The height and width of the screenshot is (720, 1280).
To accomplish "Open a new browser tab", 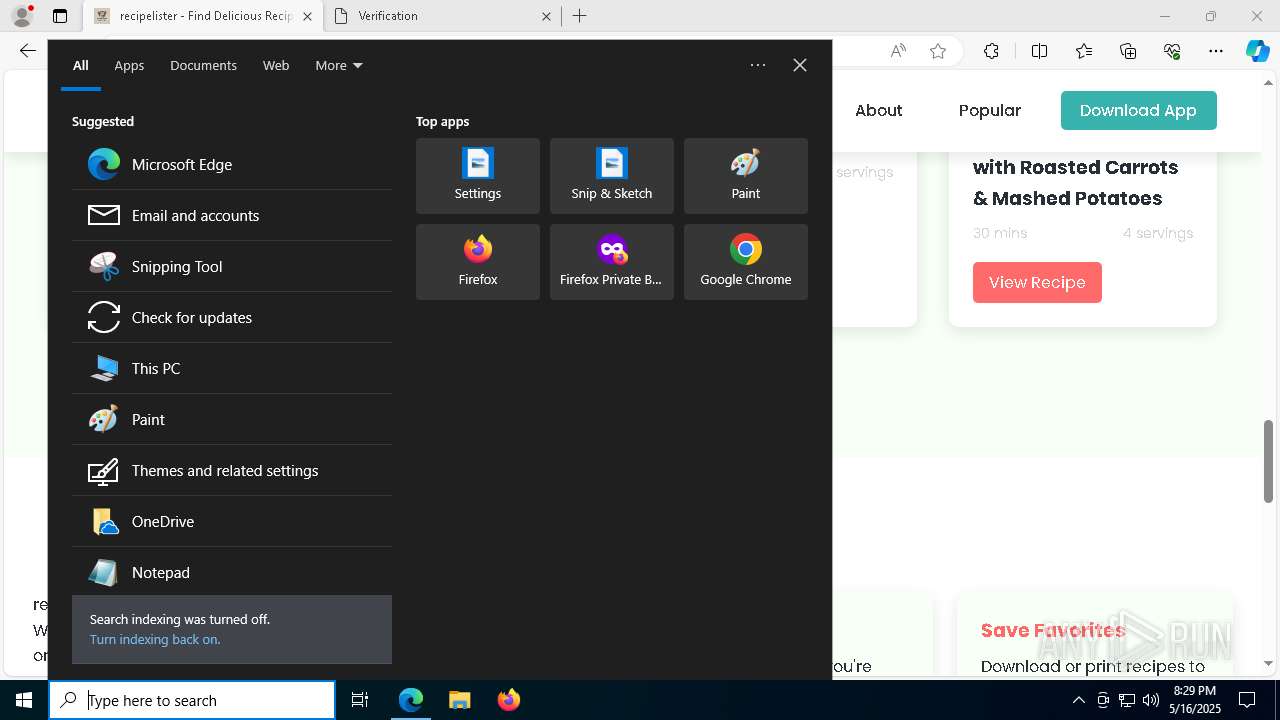I will point(580,16).
